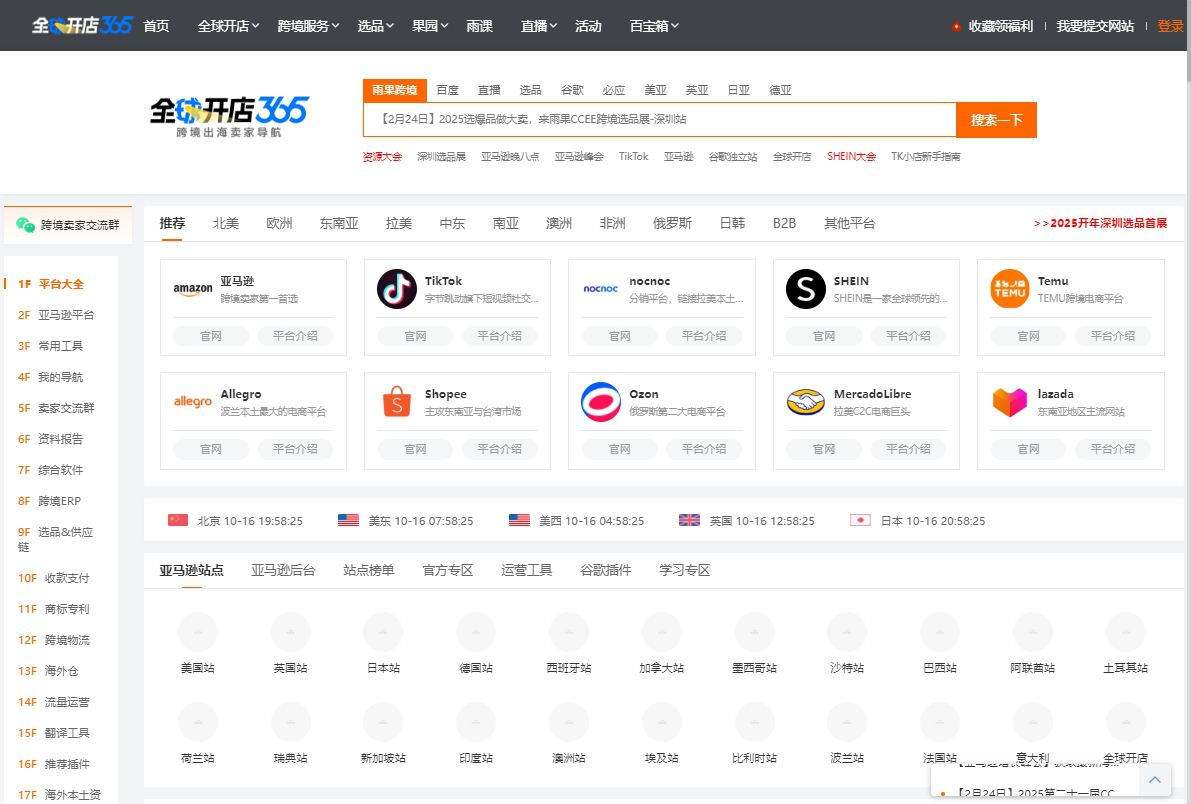This screenshot has height=804, width=1191.
Task: Click the Japan flag next to 日本 time
Action: tap(860, 521)
